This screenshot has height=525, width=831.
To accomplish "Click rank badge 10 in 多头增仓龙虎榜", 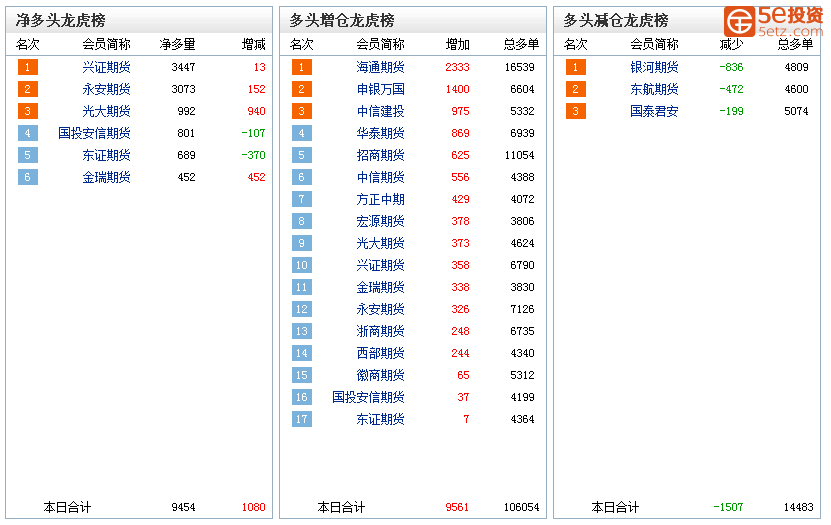I will [x=302, y=265].
